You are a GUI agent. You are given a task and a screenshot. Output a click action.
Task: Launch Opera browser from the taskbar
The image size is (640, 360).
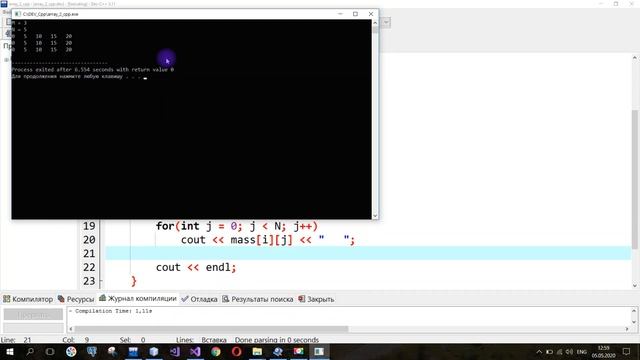point(236,351)
